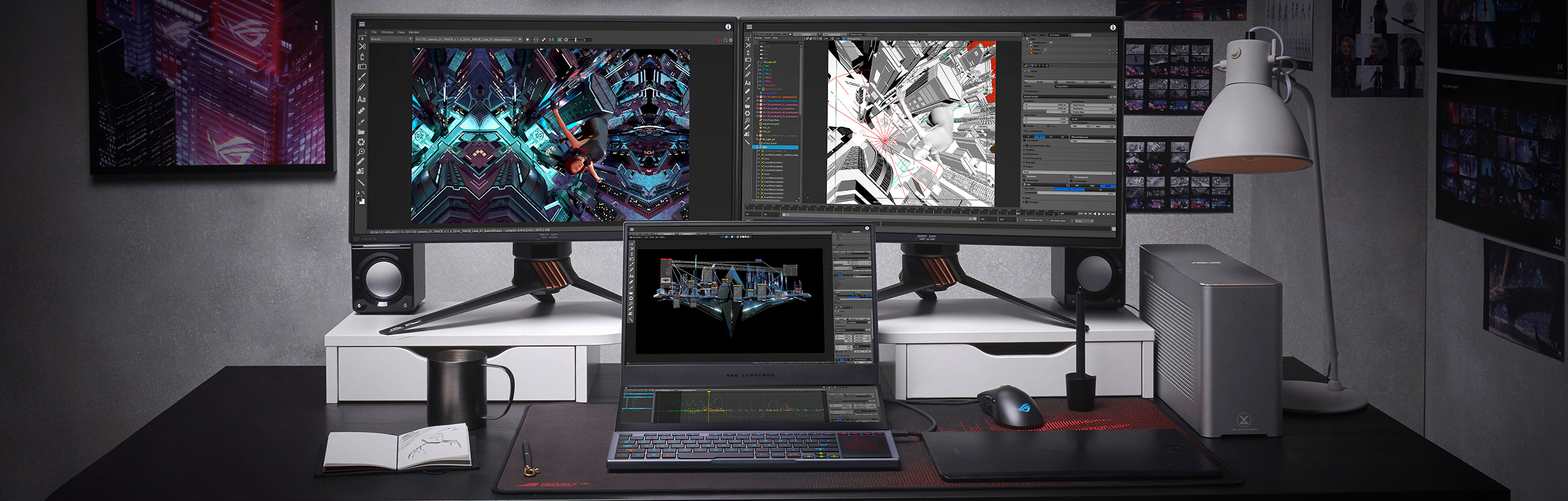Select the paintbrush tool on left monitor
This screenshot has width=1568, height=501.
click(362, 77)
